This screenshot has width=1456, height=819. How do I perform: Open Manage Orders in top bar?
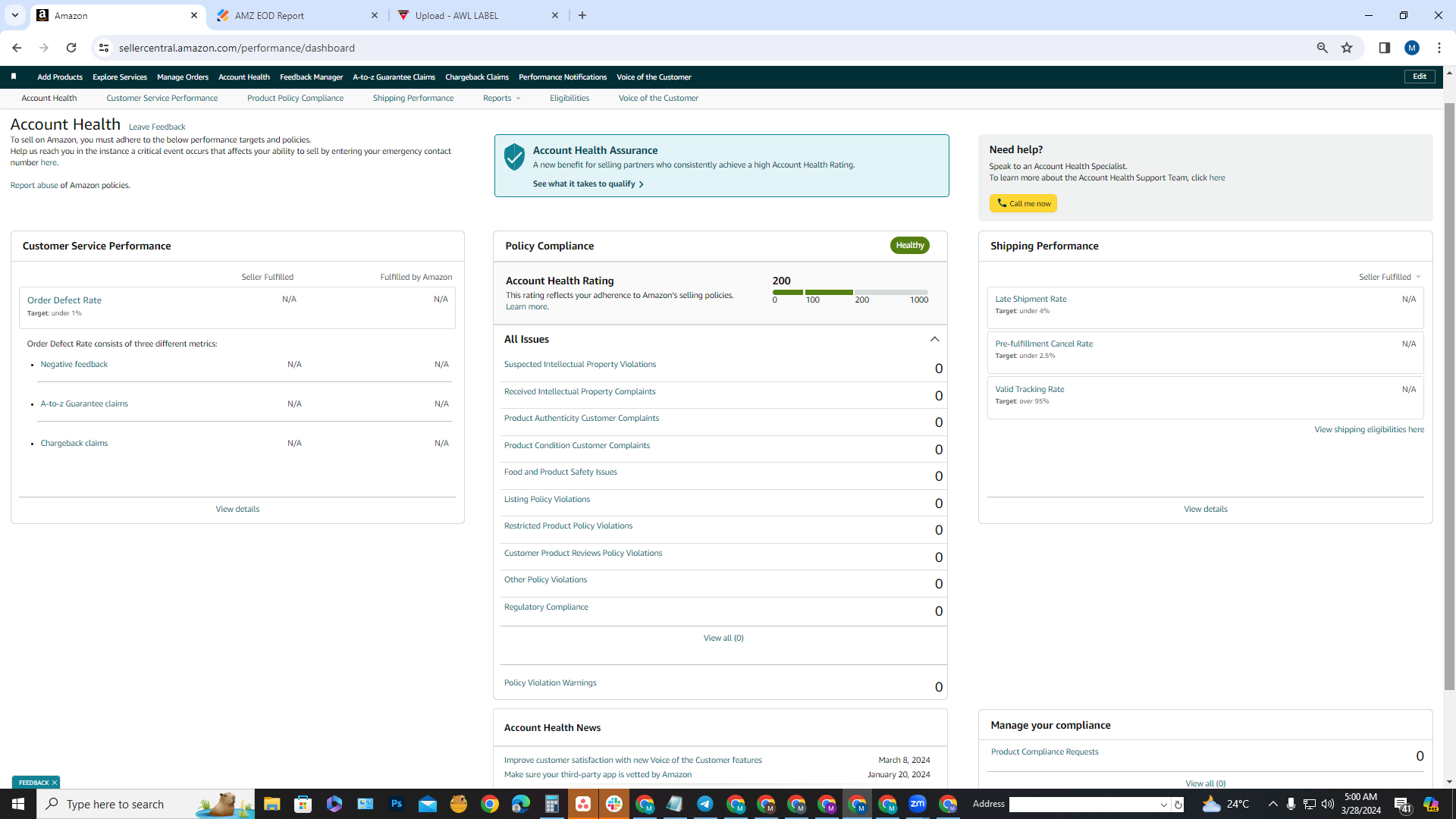183,77
